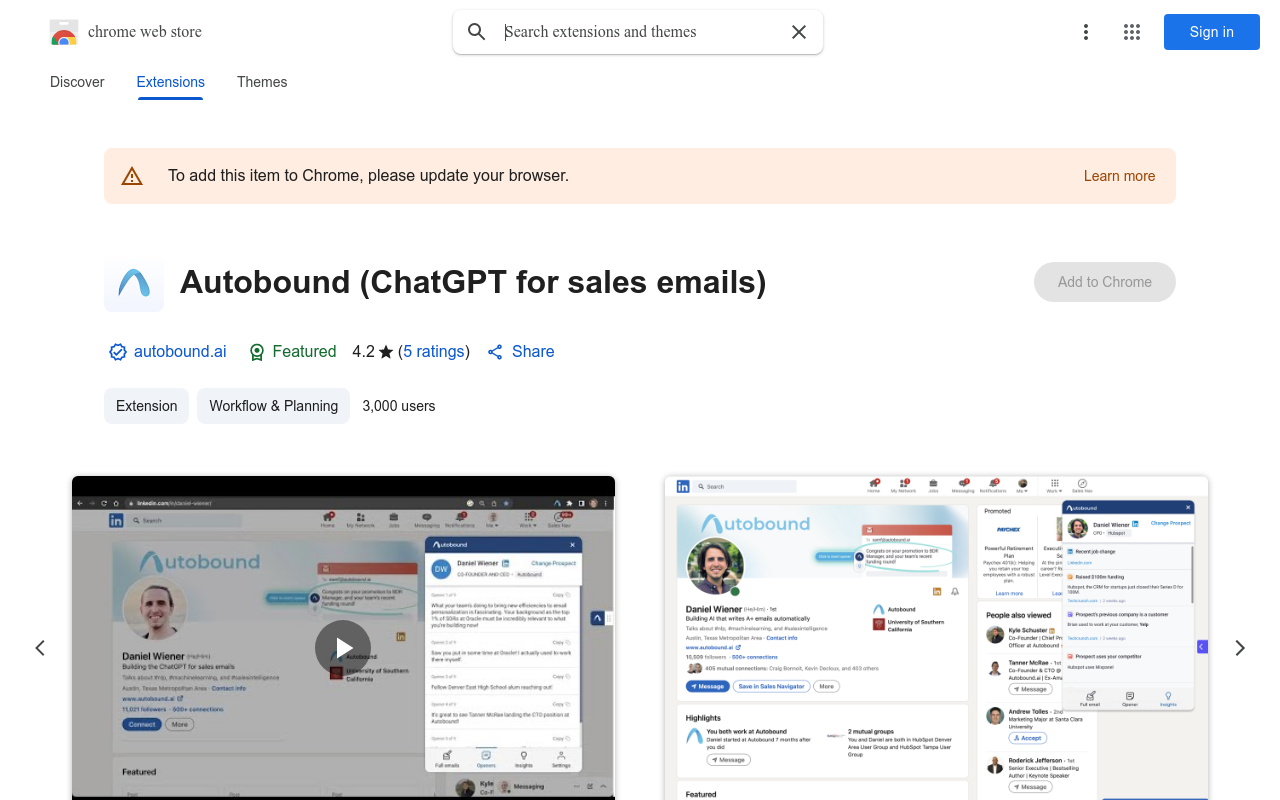The height and width of the screenshot is (800, 1280).
Task: Click the Featured badge icon
Action: [x=257, y=352]
